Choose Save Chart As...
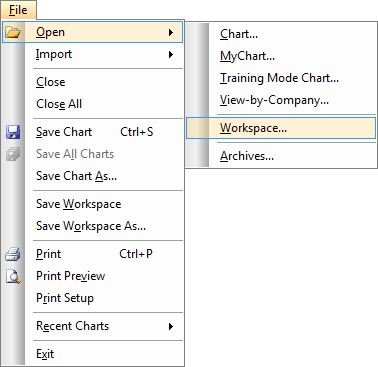 tap(92, 176)
